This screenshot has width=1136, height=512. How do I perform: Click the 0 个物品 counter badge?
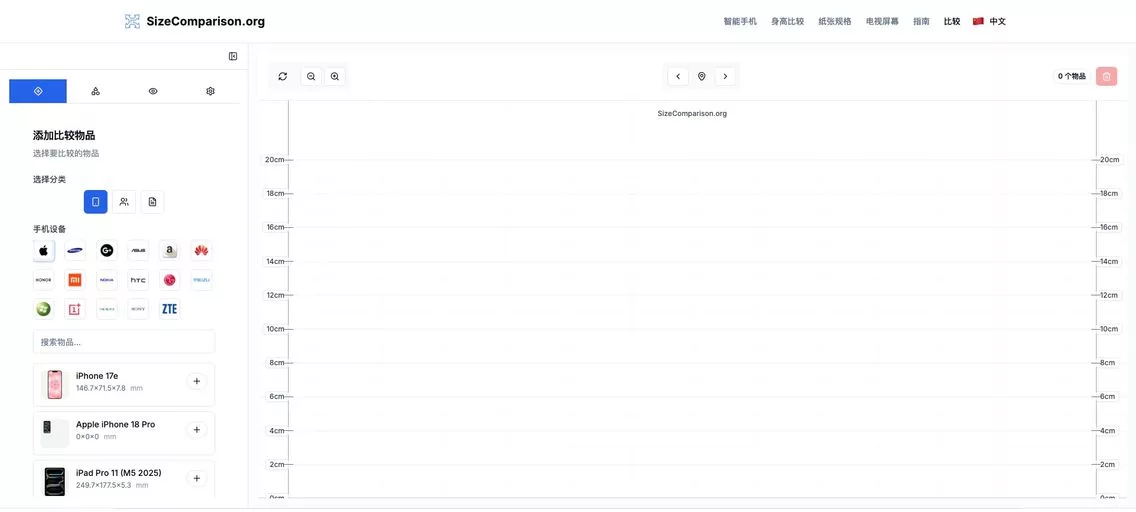tap(1072, 76)
